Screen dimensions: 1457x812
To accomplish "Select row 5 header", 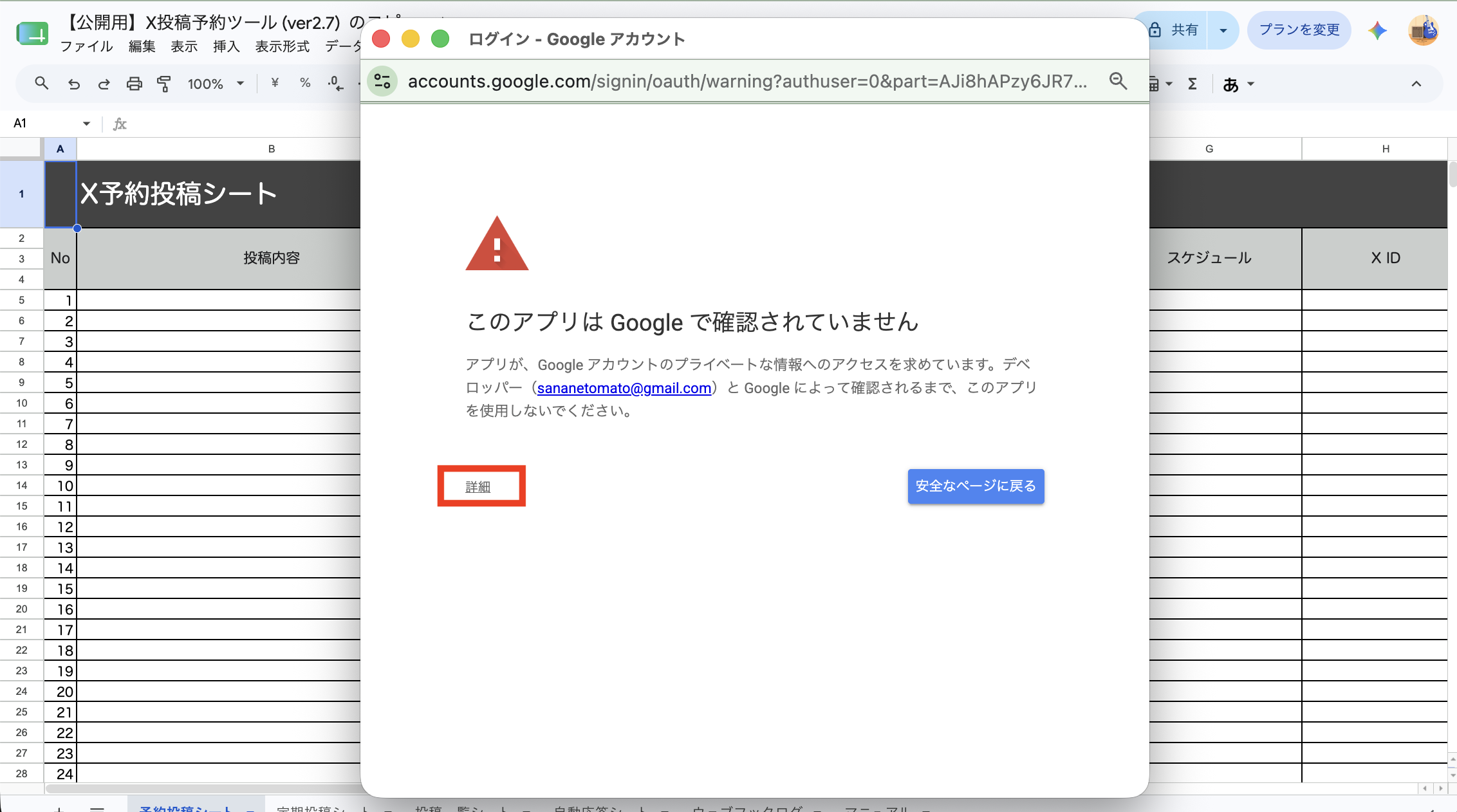I will pyautogui.click(x=21, y=300).
